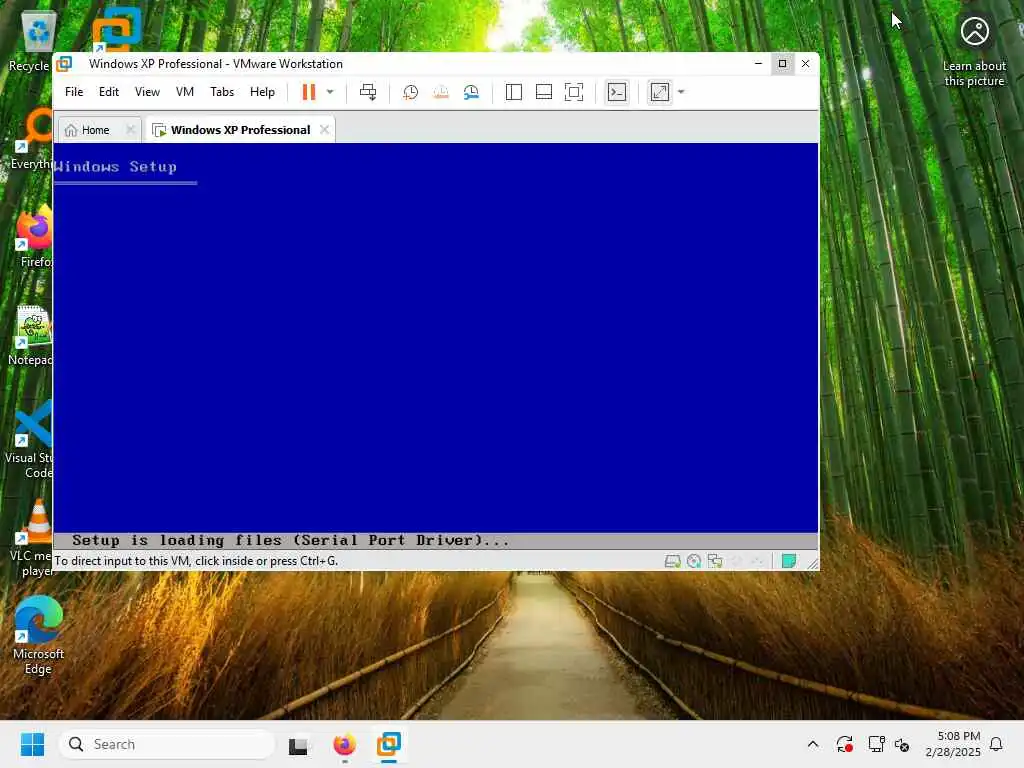Open the snapshot manager (wrench clock icon)
This screenshot has width=1024, height=768.
click(x=471, y=92)
